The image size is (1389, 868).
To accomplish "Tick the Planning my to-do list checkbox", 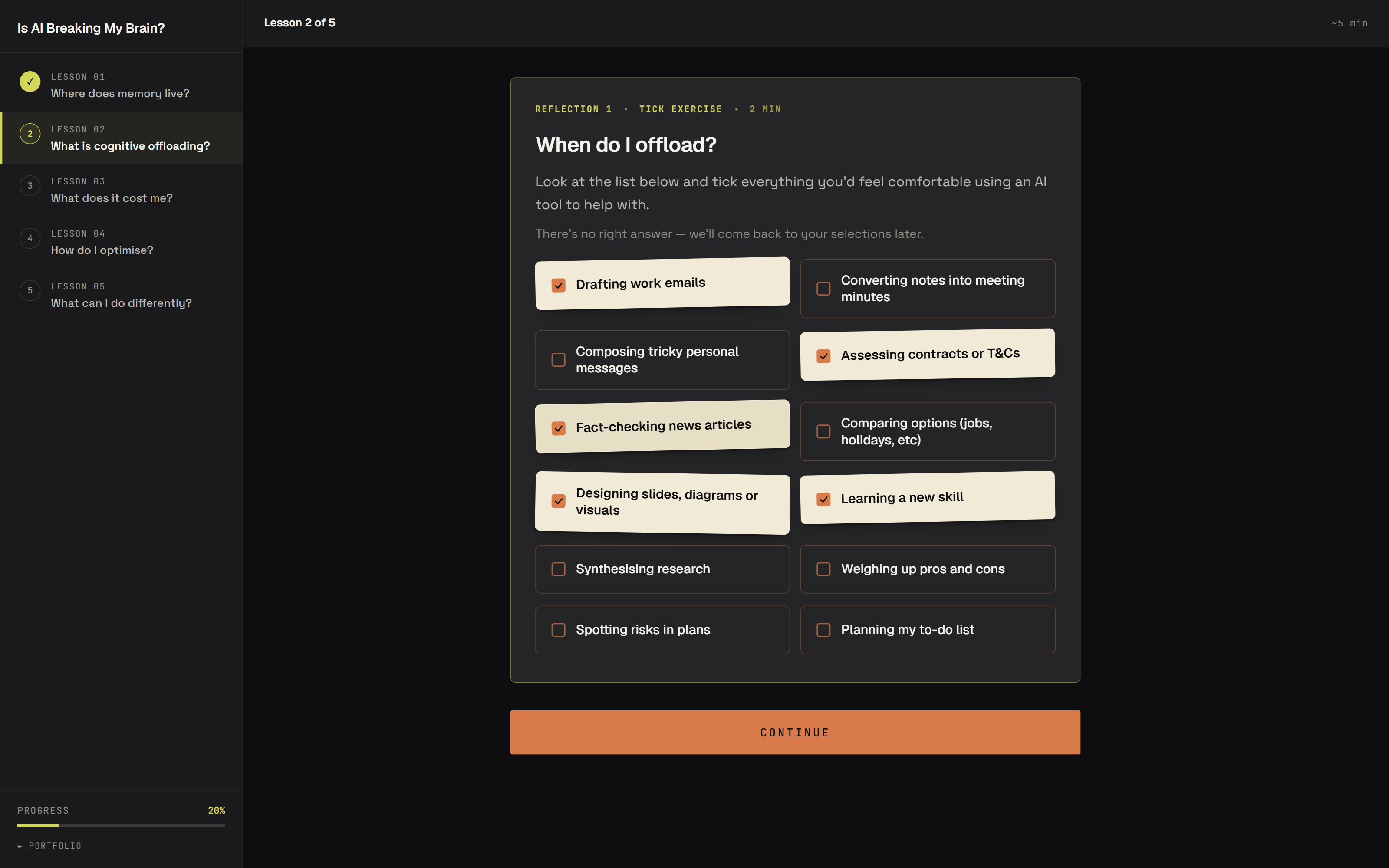I will click(824, 630).
